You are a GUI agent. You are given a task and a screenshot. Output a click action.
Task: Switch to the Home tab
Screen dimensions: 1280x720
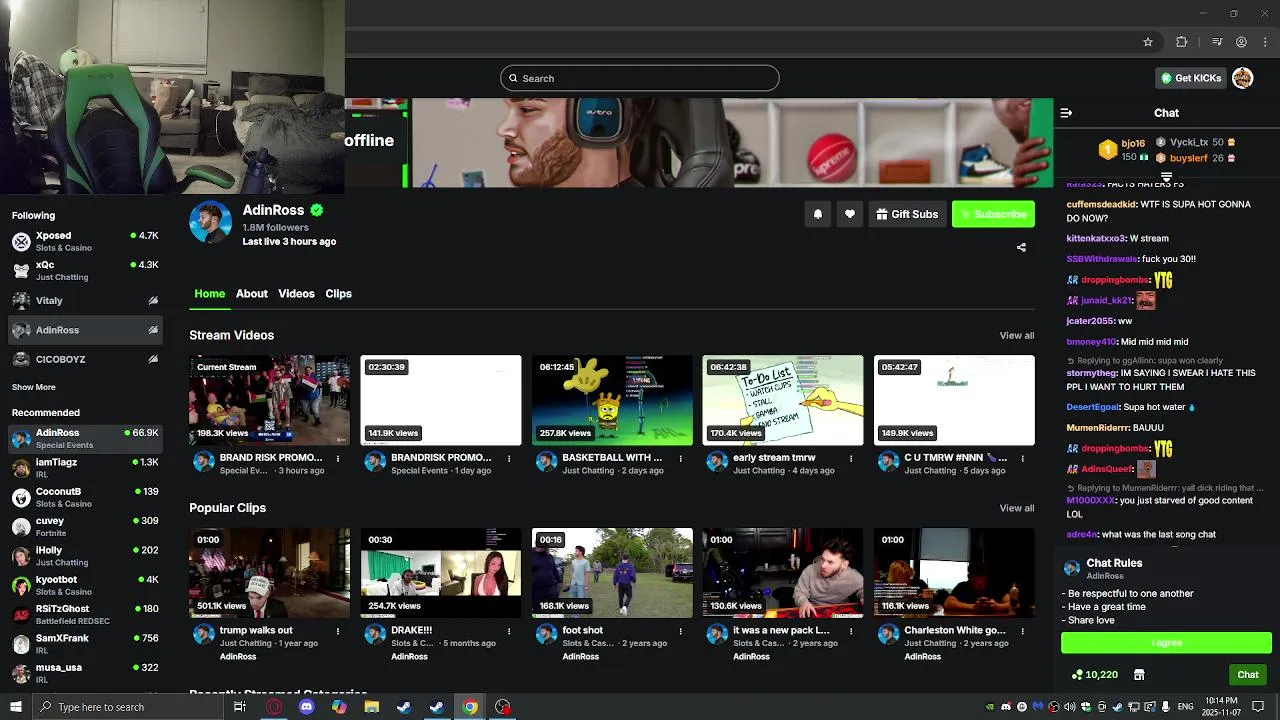tap(209, 294)
